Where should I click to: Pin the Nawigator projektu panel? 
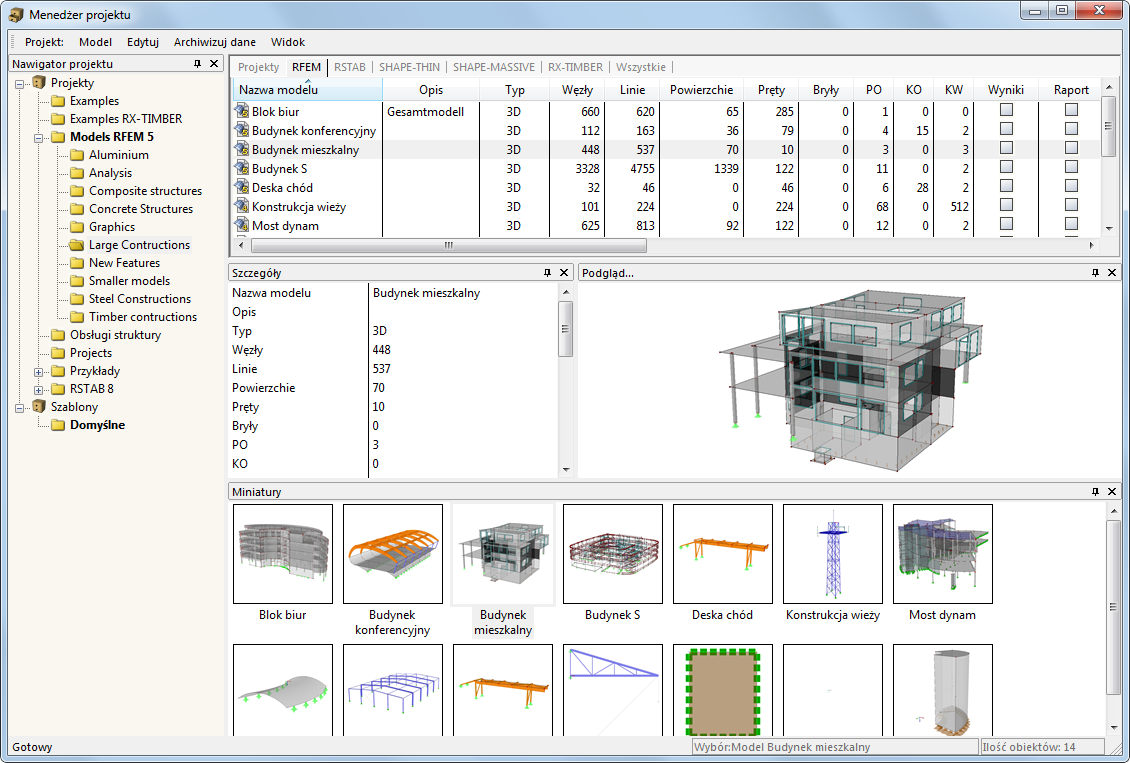click(x=197, y=63)
